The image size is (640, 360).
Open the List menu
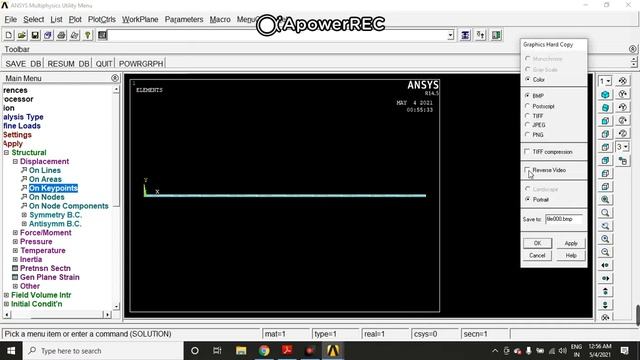click(x=56, y=19)
